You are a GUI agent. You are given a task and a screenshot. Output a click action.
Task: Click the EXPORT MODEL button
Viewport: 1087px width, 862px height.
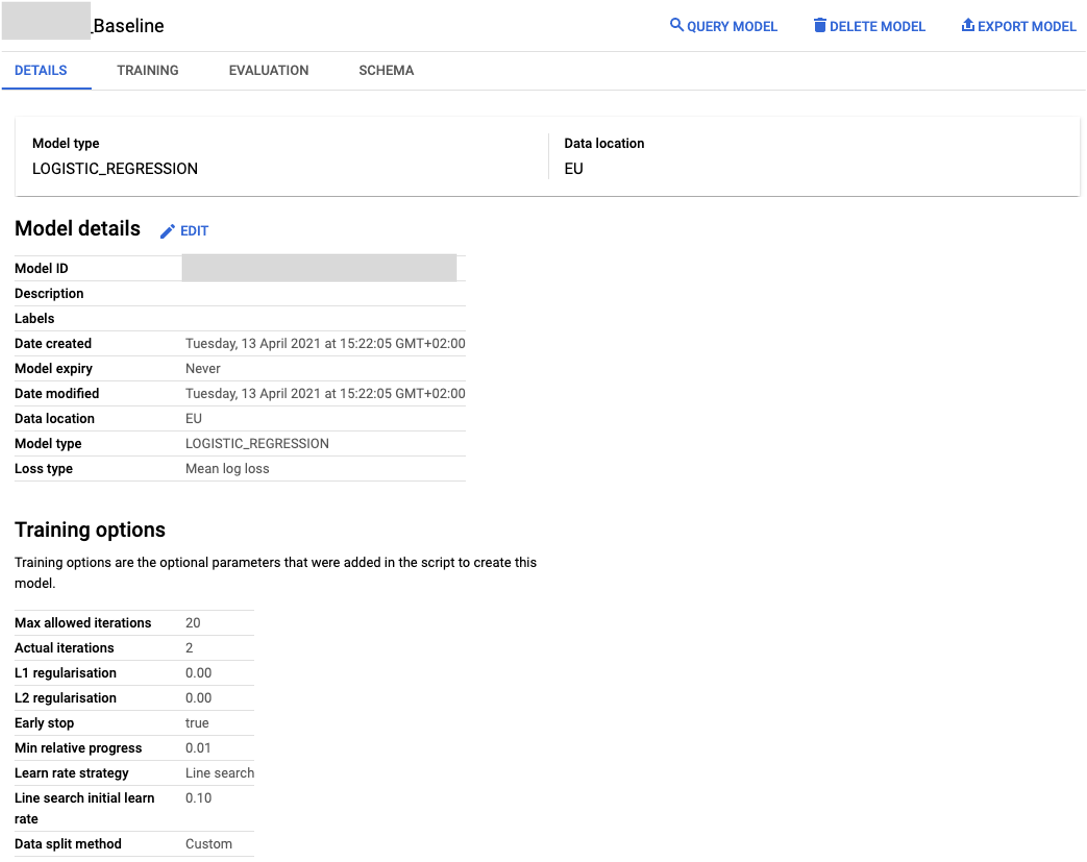[x=1026, y=25]
